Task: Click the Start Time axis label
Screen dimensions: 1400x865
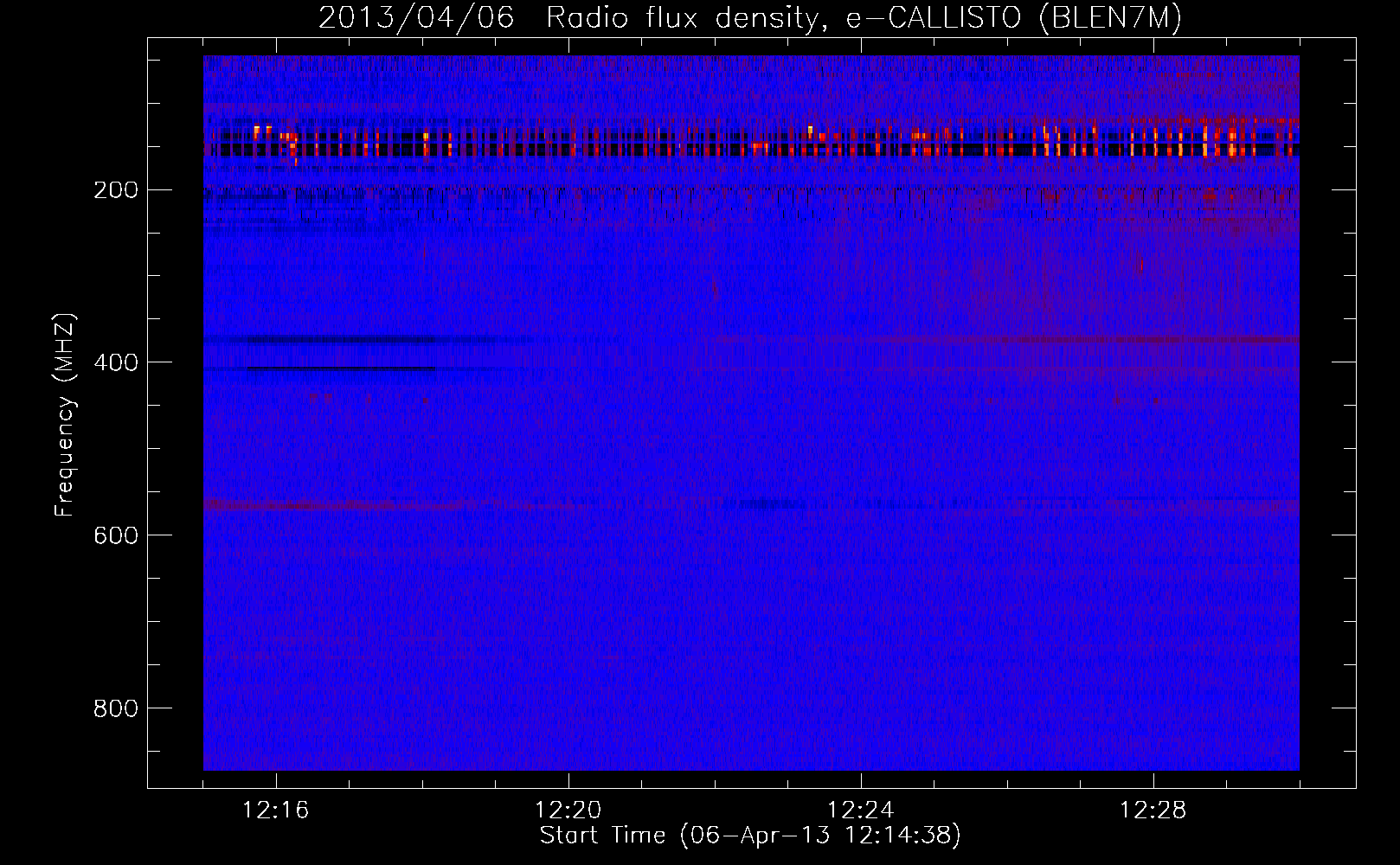Action: pos(750,836)
